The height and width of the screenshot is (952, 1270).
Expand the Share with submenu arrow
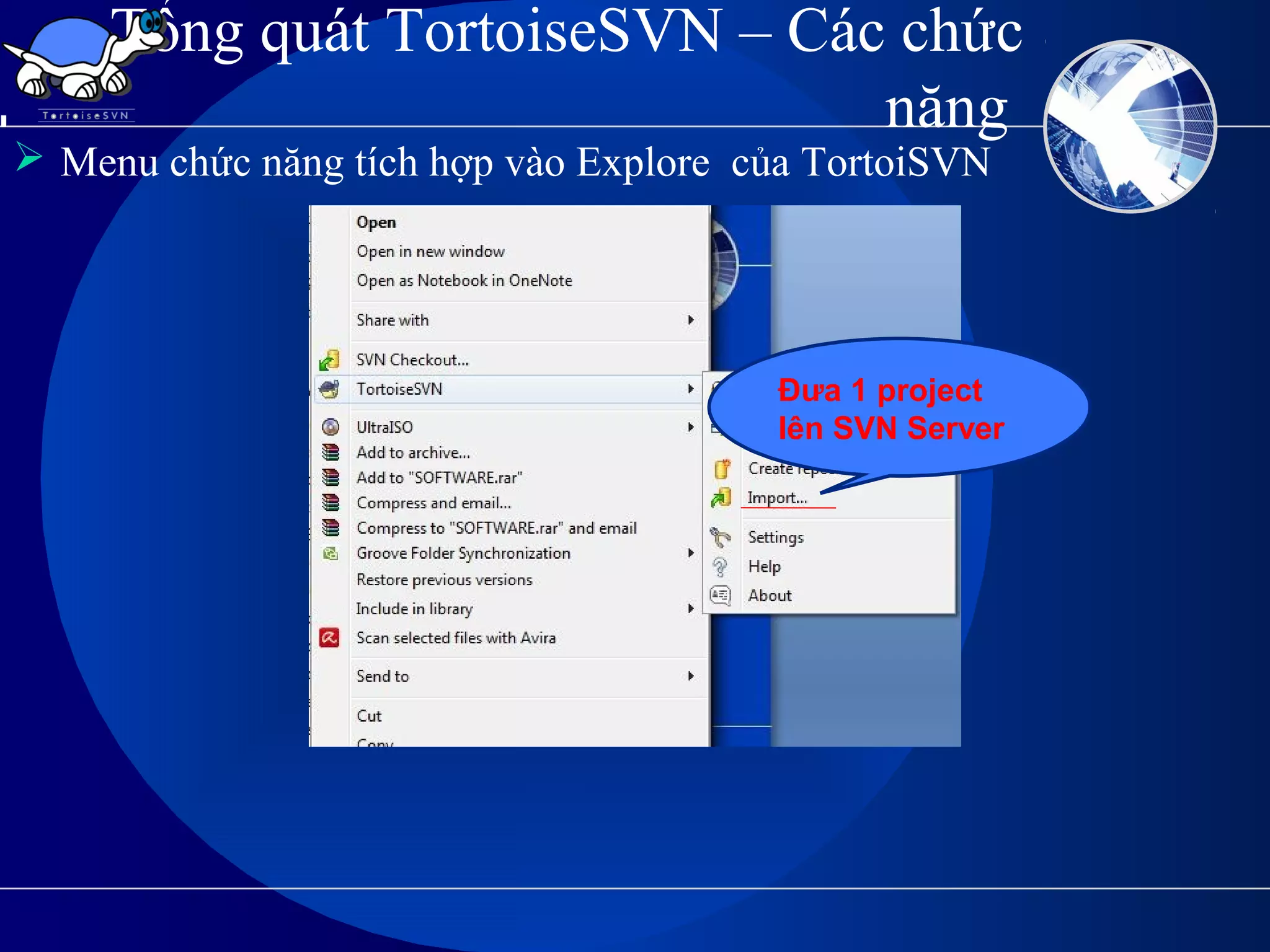tap(690, 320)
